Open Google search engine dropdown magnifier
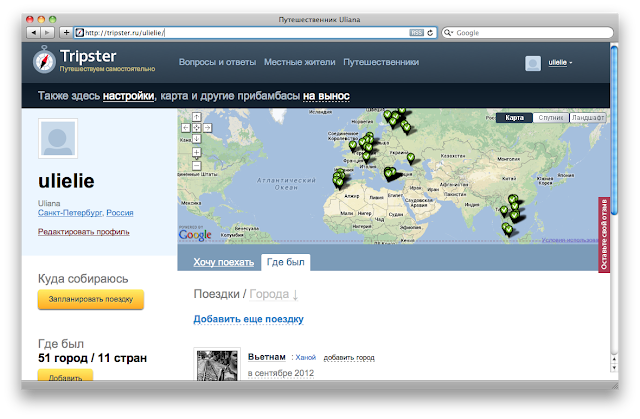 (448, 33)
